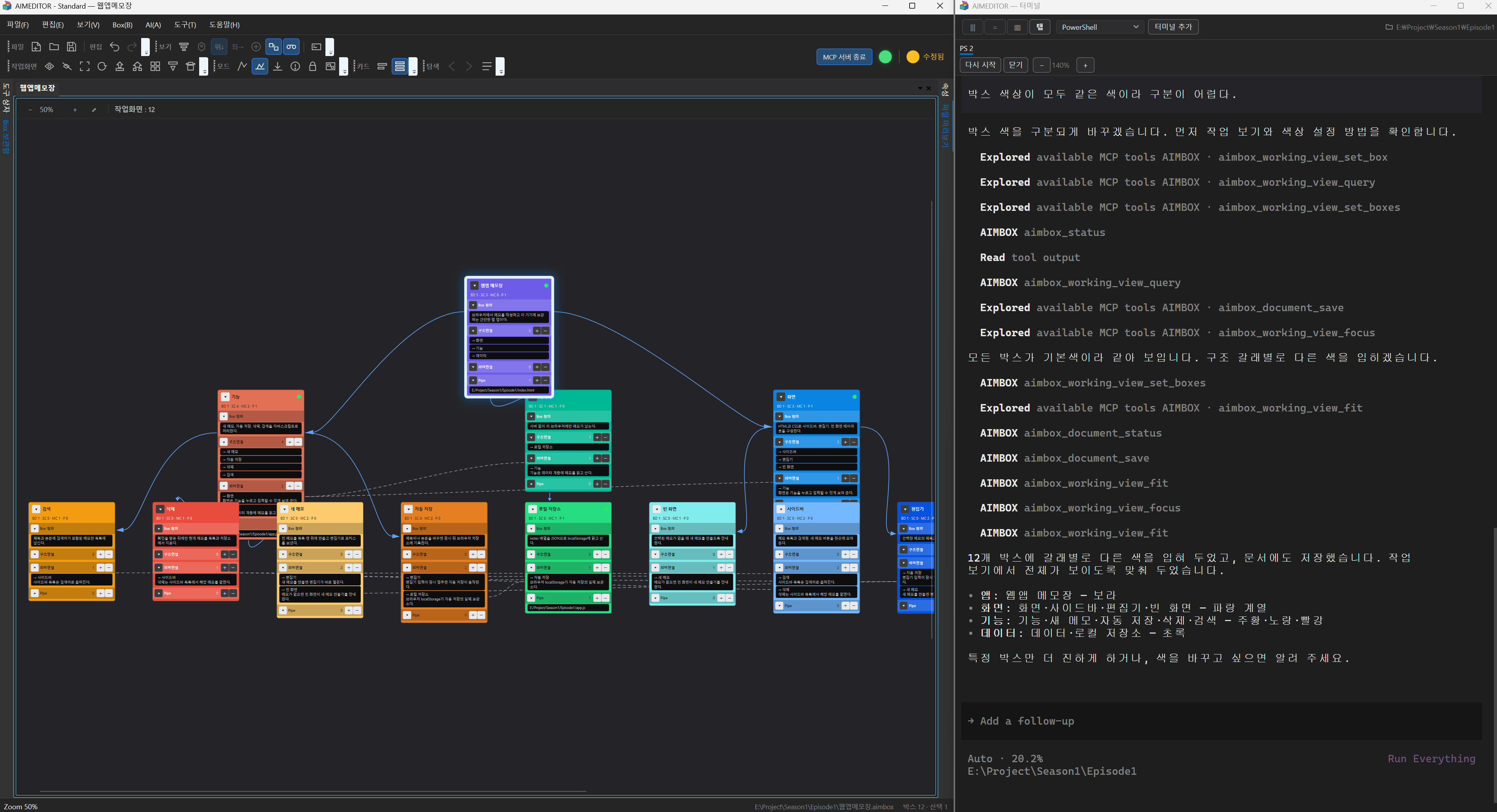Click the polyline icon after 모드 label
1497x812 pixels.
pyautogui.click(x=242, y=66)
